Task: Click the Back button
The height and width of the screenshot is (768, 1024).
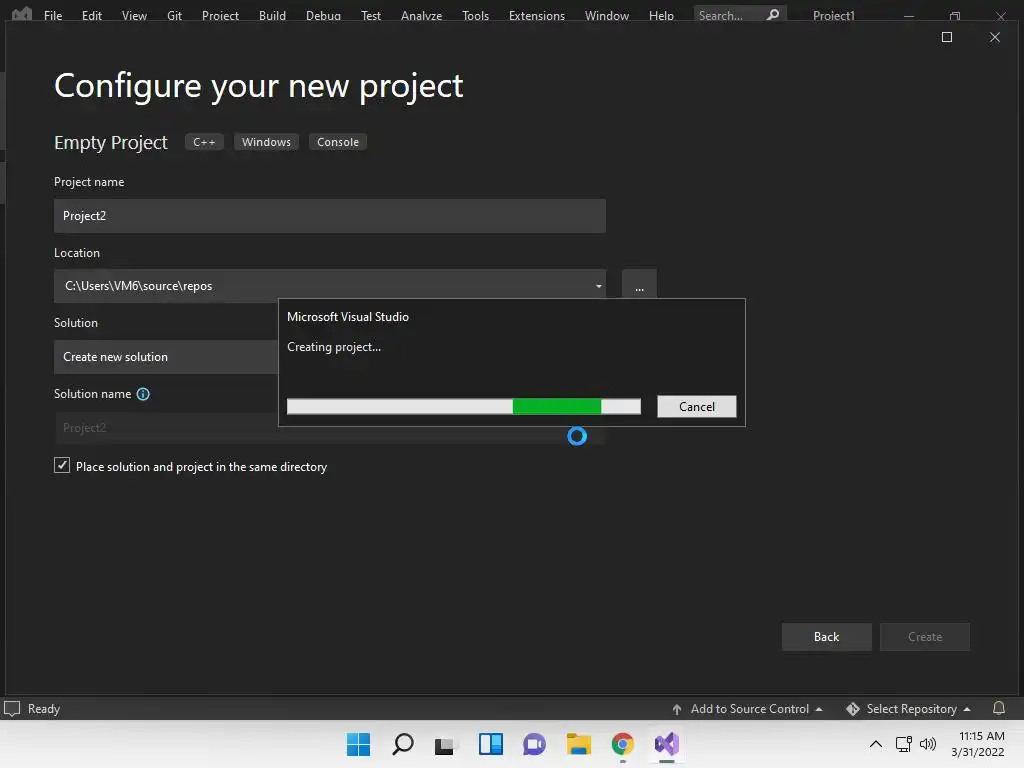Action: click(x=826, y=637)
